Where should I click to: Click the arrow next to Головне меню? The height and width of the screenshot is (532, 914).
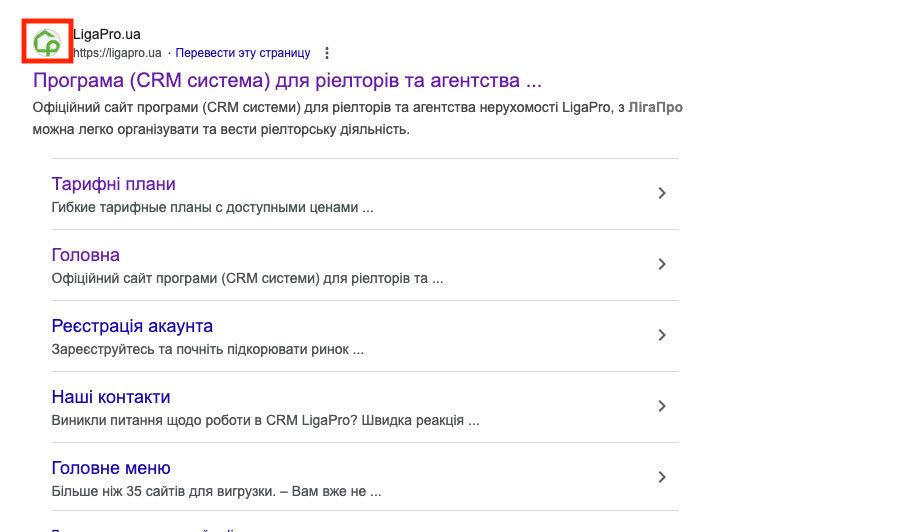pos(661,477)
